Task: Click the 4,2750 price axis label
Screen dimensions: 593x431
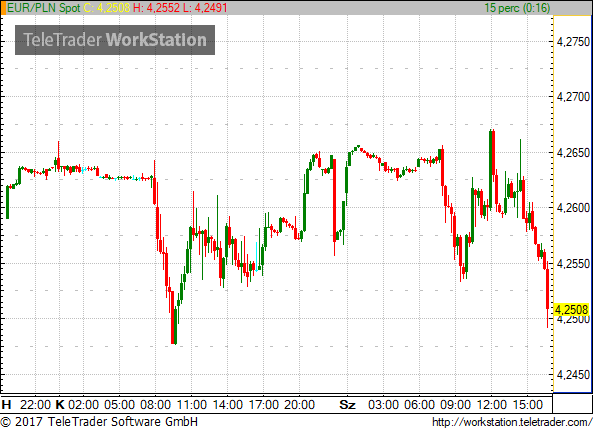Action: [573, 42]
